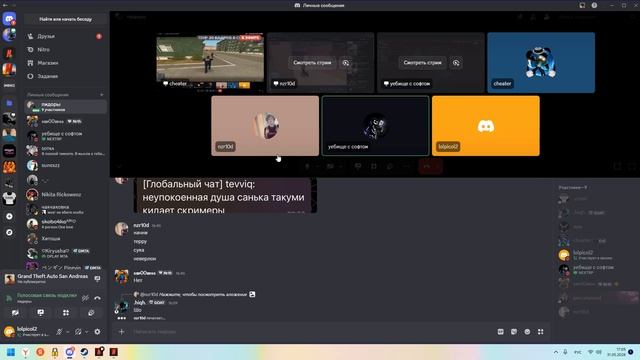Toggle the camera button in voice panel
The height and width of the screenshot is (360, 640).
click(15, 313)
